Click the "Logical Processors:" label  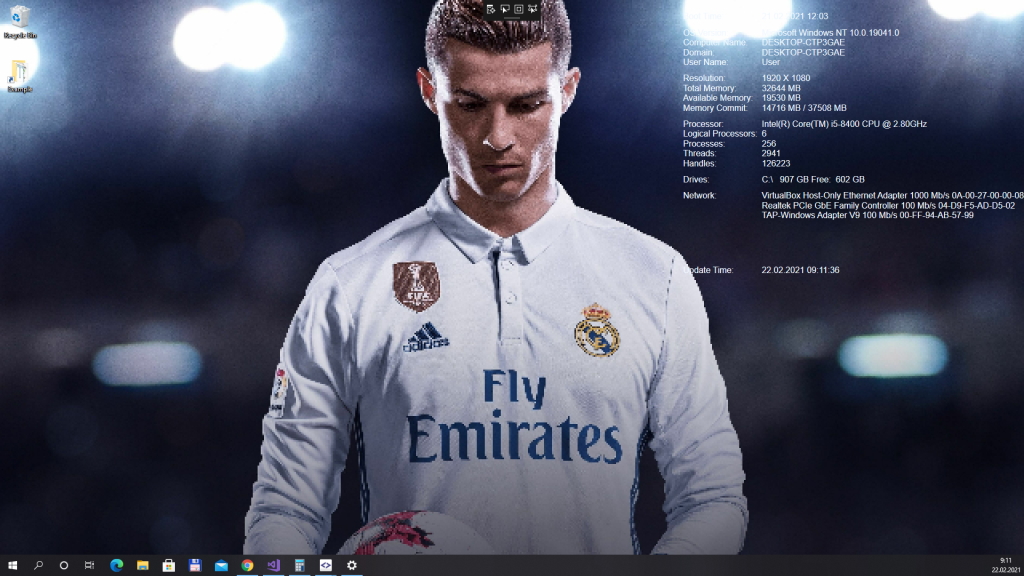(720, 134)
